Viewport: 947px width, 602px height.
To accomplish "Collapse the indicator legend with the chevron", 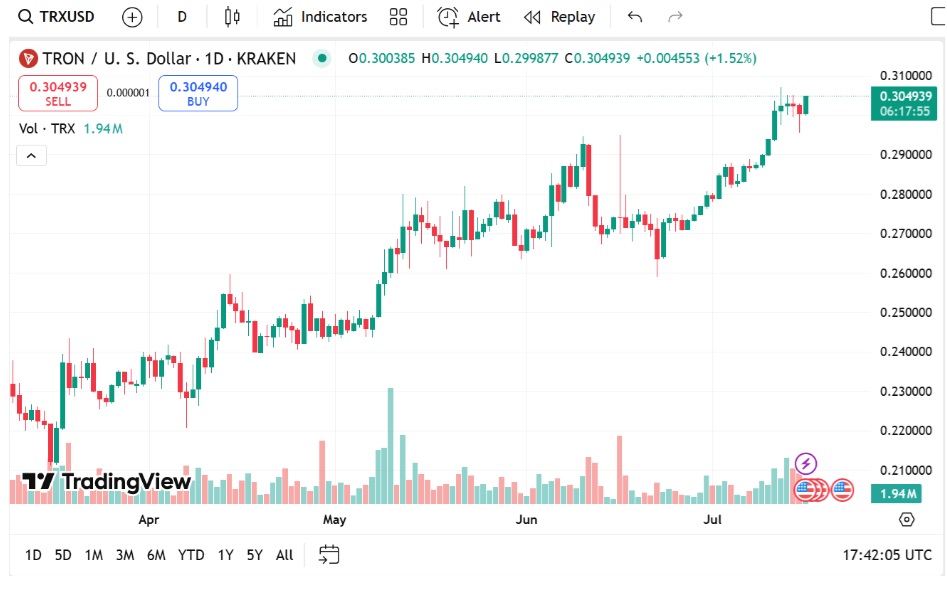I will (x=31, y=155).
